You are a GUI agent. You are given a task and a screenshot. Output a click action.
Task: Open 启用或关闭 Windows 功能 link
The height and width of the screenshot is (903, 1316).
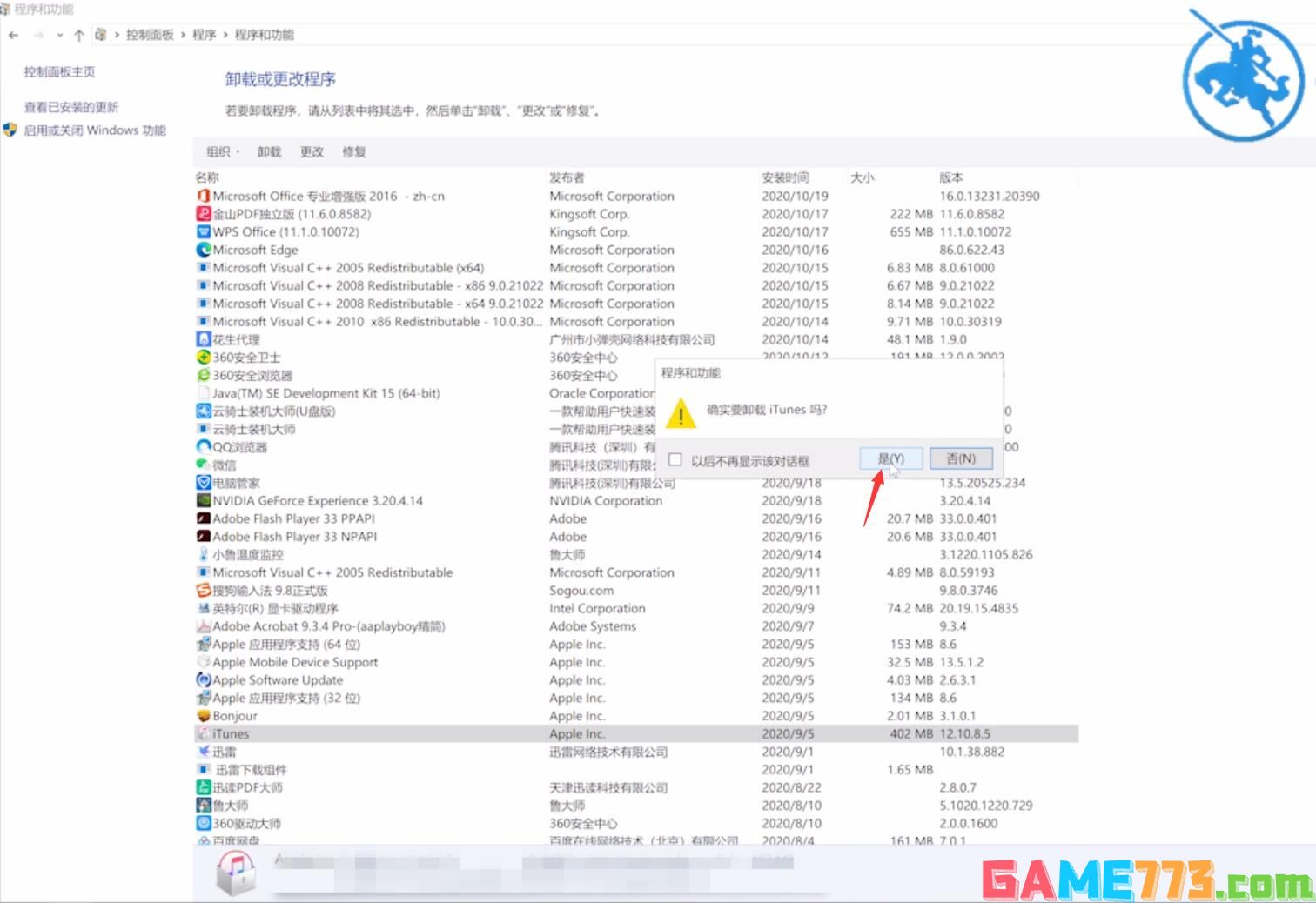pos(95,130)
